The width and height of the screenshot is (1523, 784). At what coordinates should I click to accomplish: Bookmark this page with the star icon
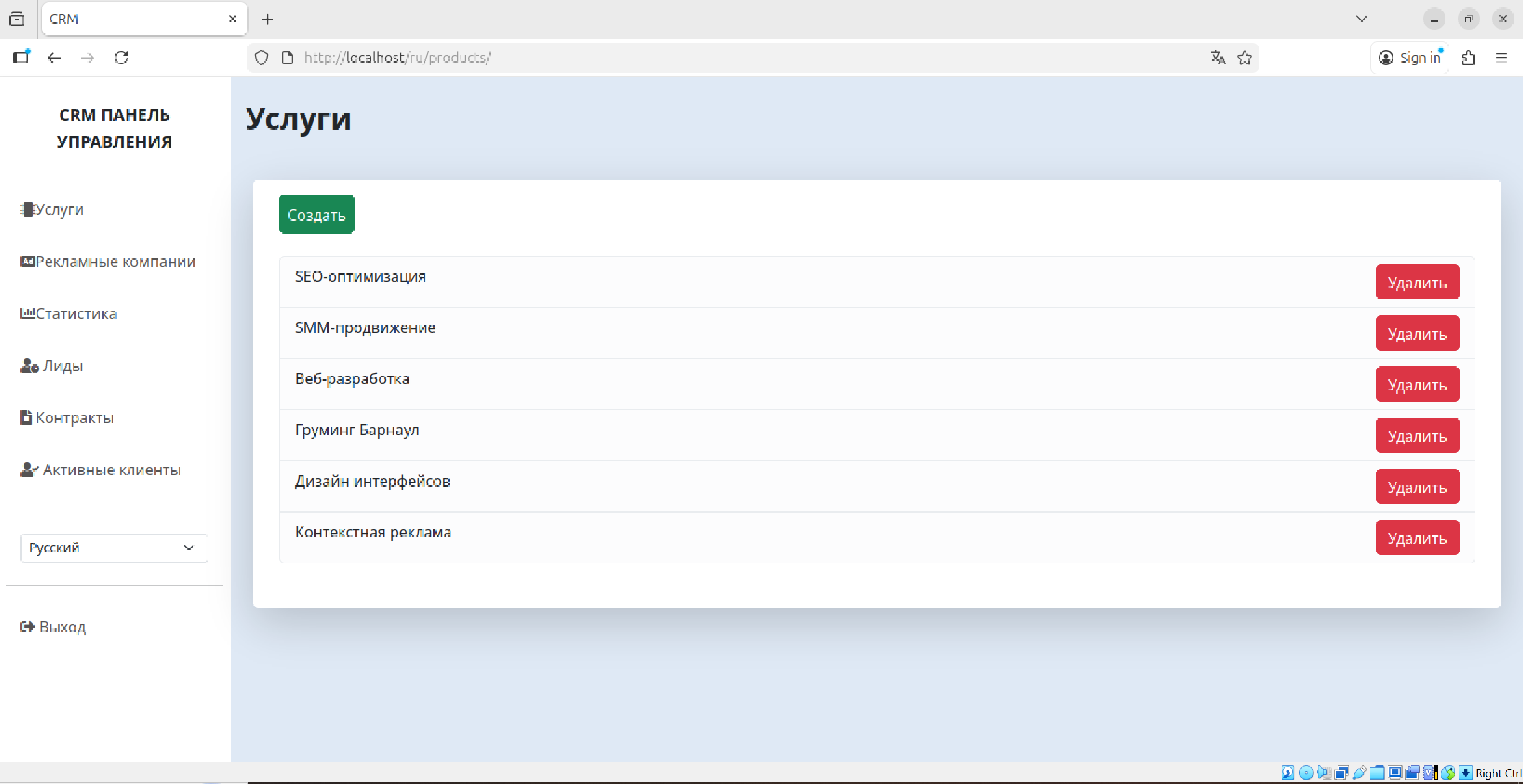click(x=1245, y=58)
